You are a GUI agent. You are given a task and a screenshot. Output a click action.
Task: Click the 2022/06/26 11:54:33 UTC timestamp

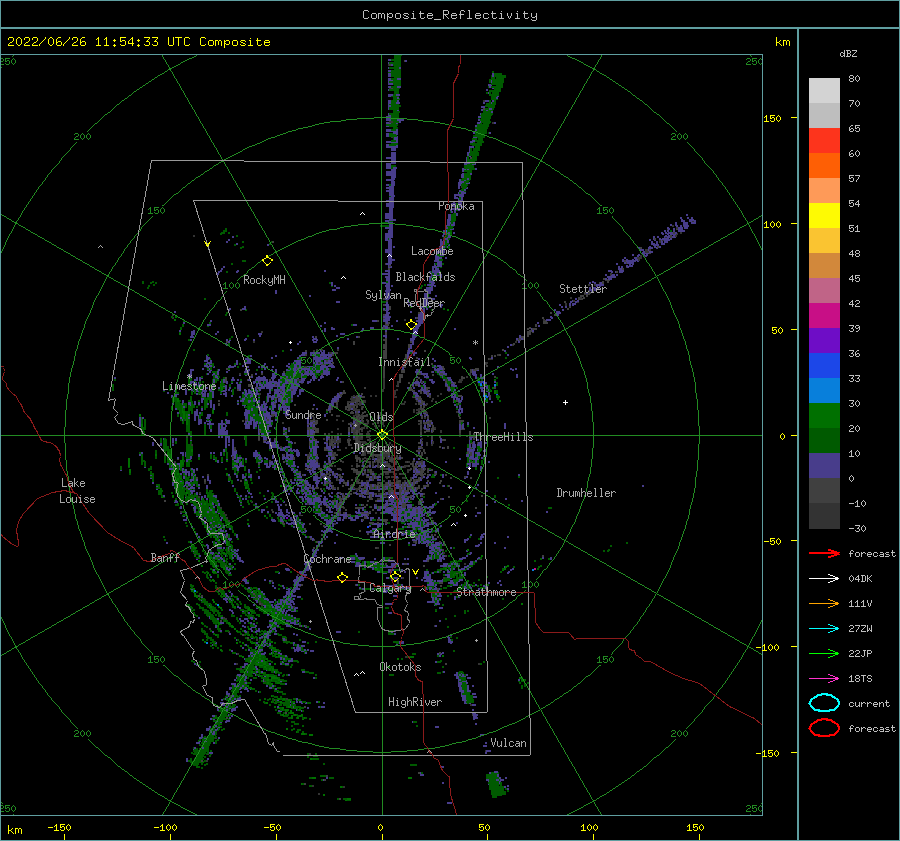tap(139, 42)
